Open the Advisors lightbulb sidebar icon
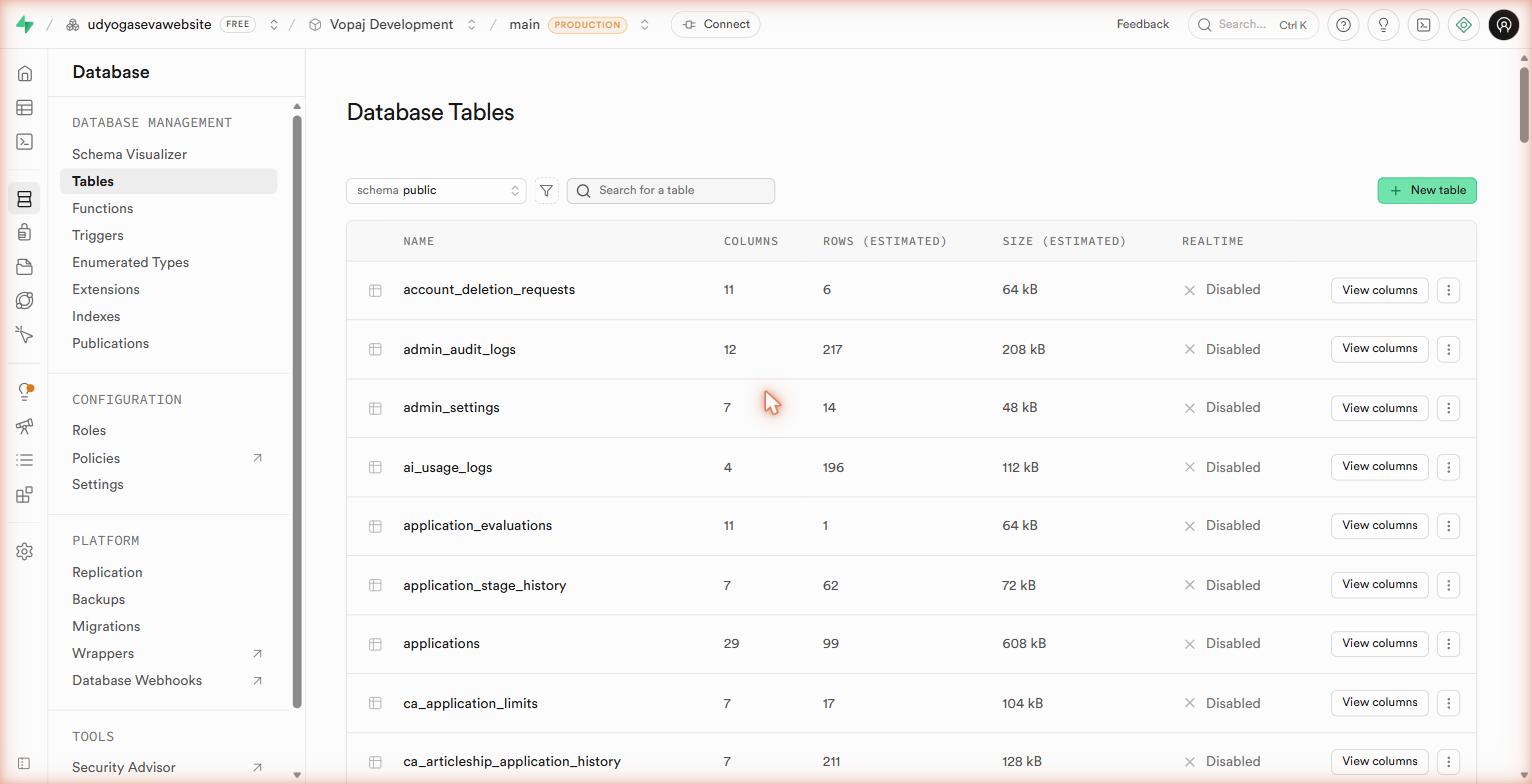This screenshot has height=784, width=1532. (x=25, y=392)
